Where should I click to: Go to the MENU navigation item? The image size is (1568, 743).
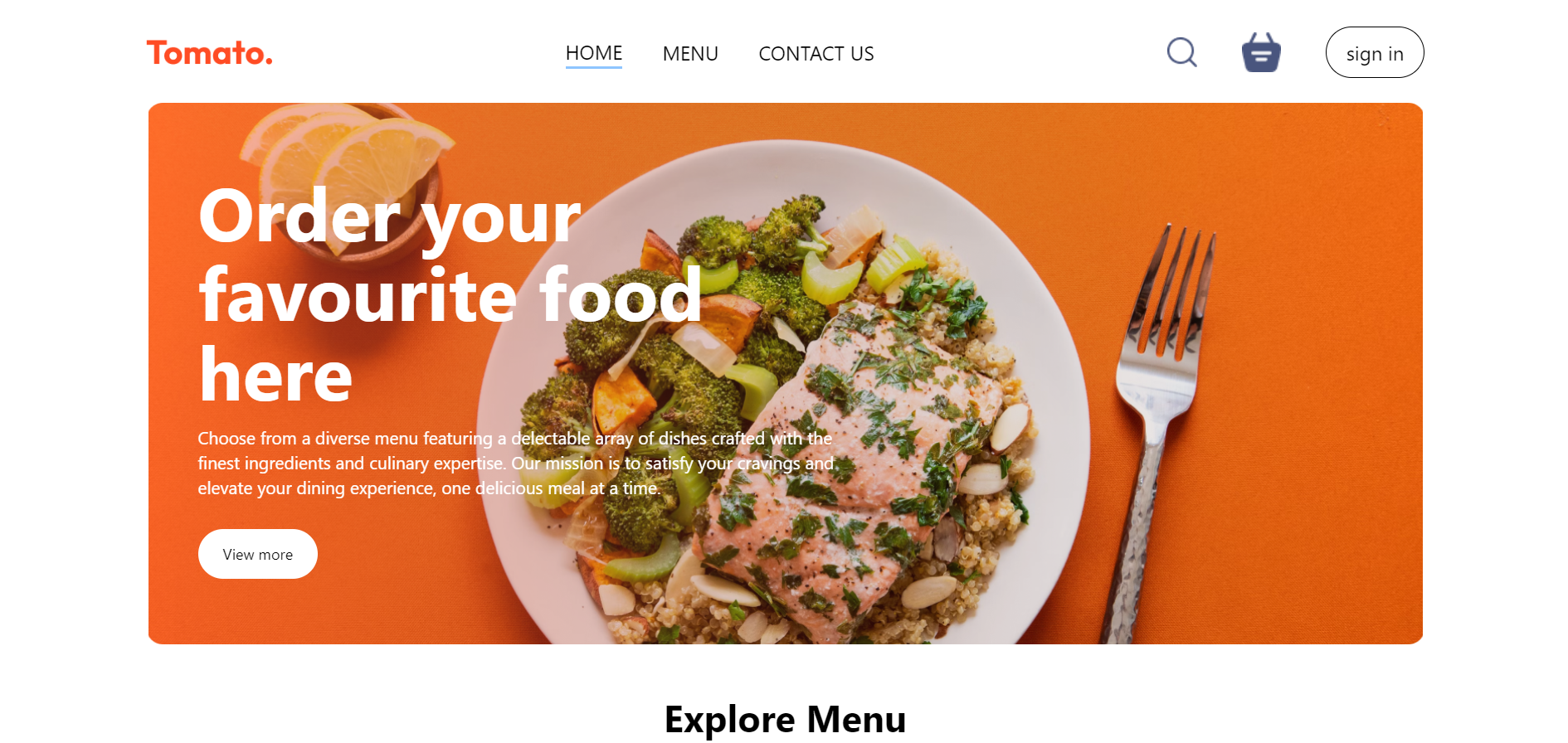click(690, 54)
